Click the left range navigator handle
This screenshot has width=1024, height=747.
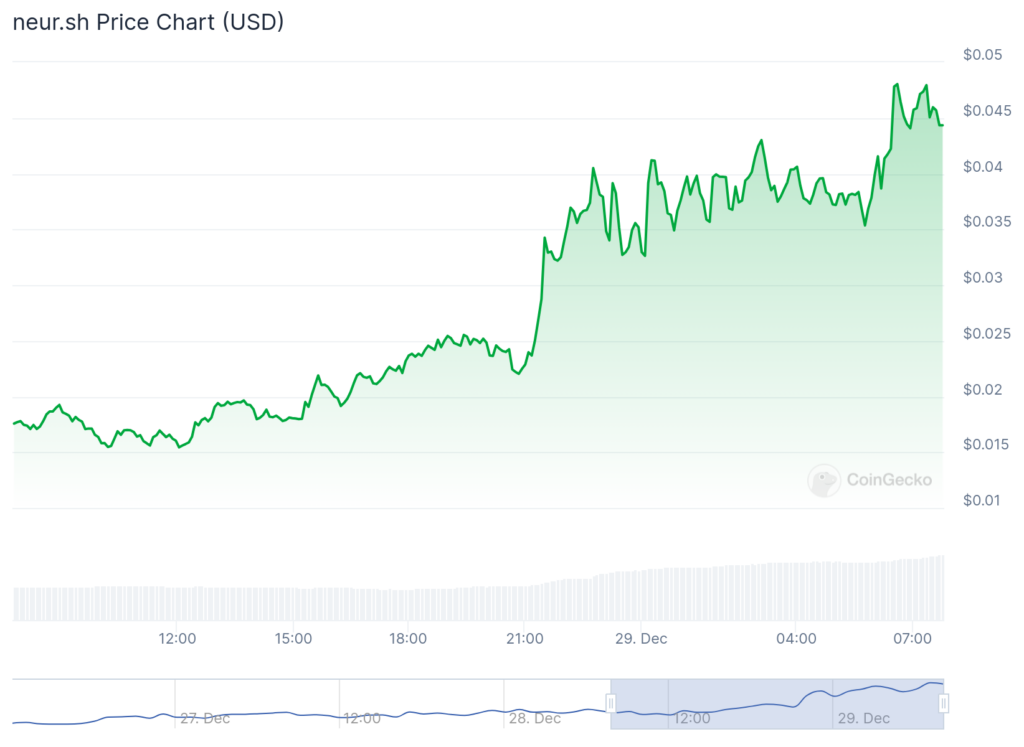pyautogui.click(x=610, y=704)
